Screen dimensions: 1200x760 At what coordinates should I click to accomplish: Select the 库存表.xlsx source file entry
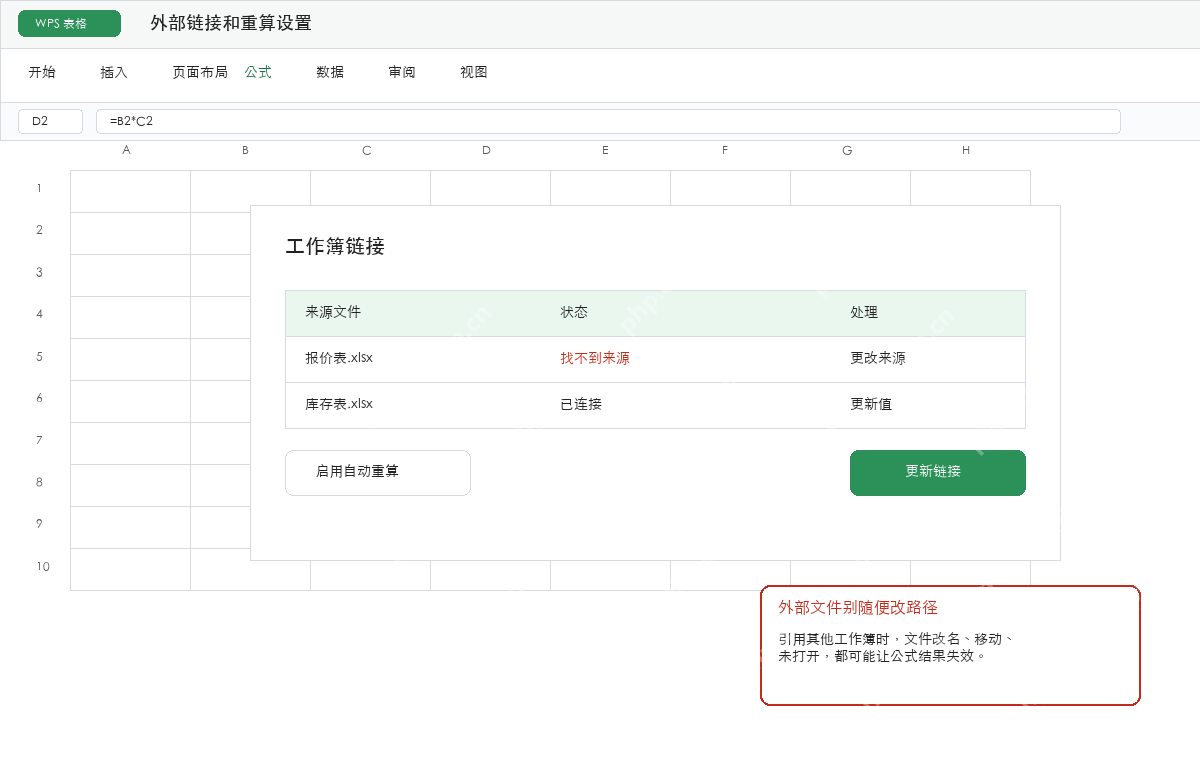[339, 404]
